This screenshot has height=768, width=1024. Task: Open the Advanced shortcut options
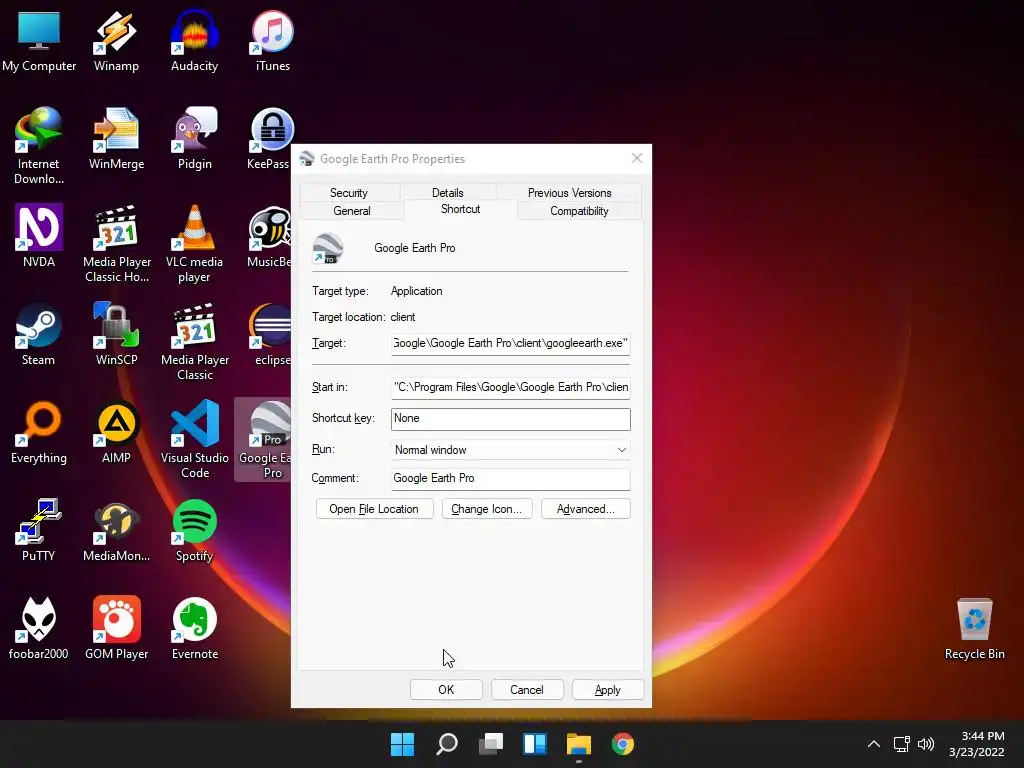point(586,509)
